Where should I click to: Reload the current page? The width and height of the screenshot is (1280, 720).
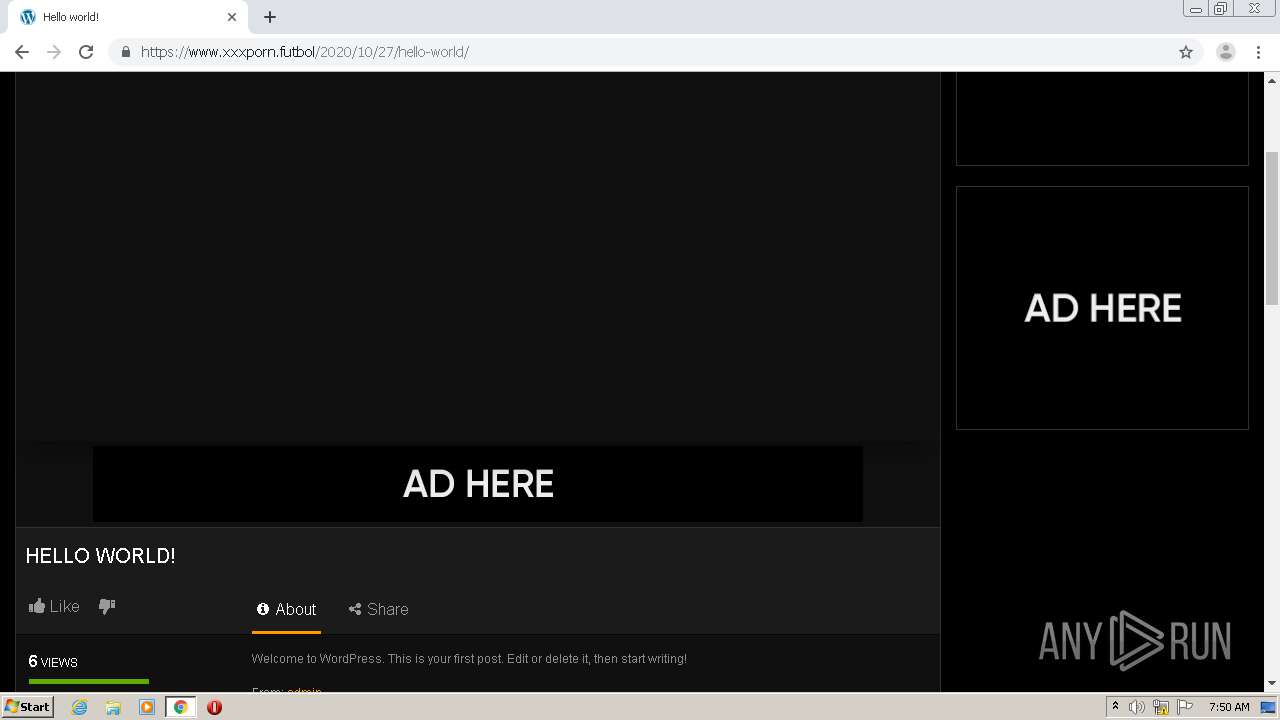[x=86, y=52]
